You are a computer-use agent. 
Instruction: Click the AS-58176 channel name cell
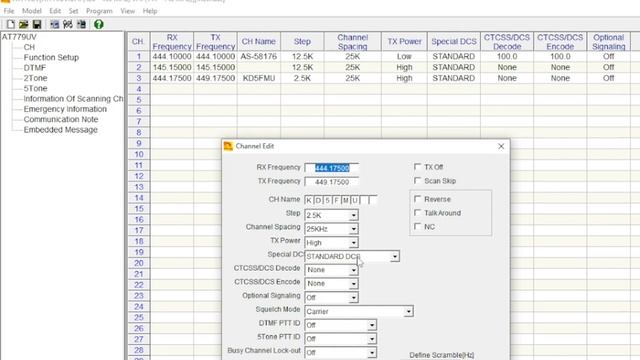pos(259,56)
